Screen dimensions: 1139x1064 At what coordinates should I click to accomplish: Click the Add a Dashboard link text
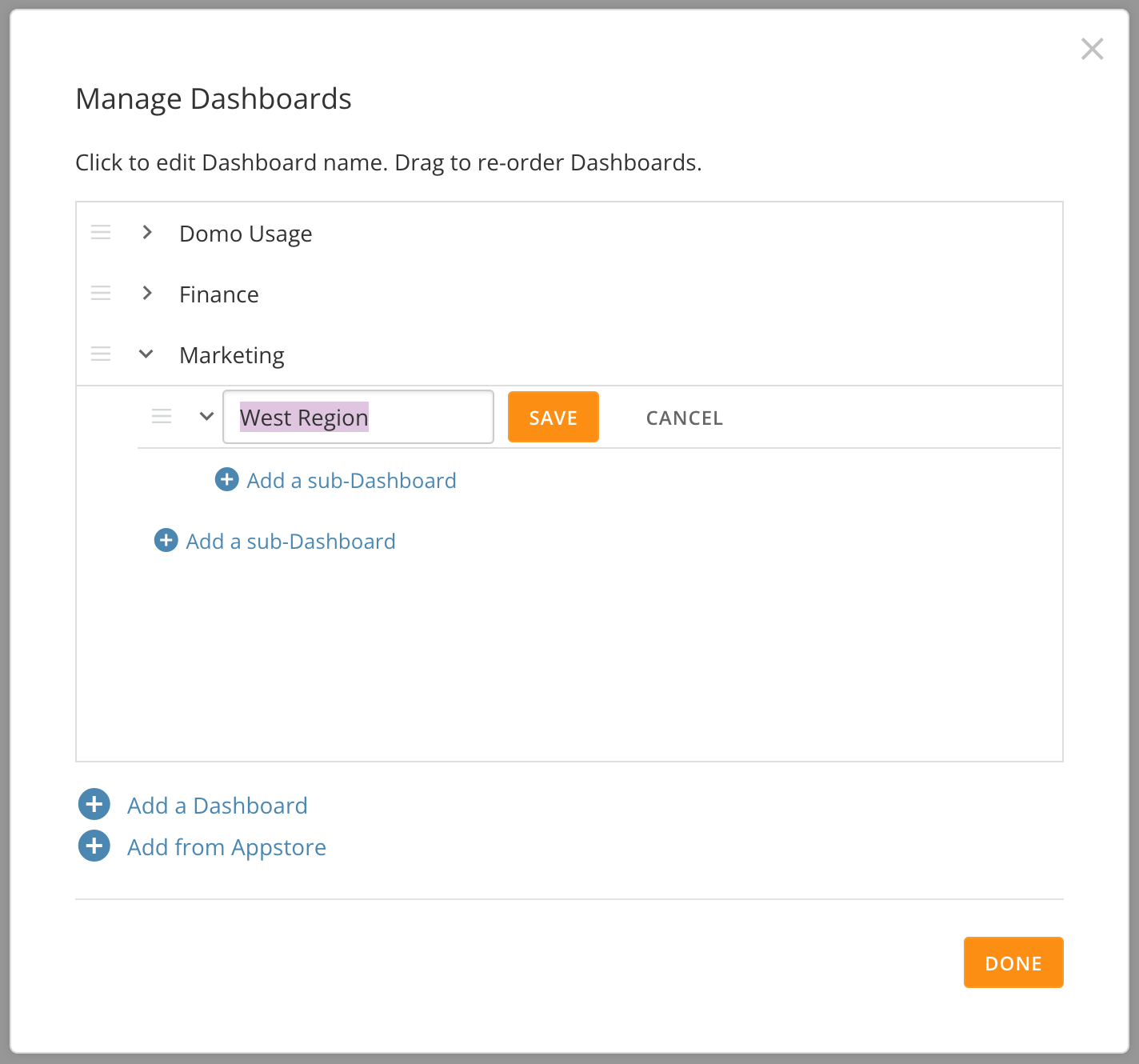pos(218,806)
